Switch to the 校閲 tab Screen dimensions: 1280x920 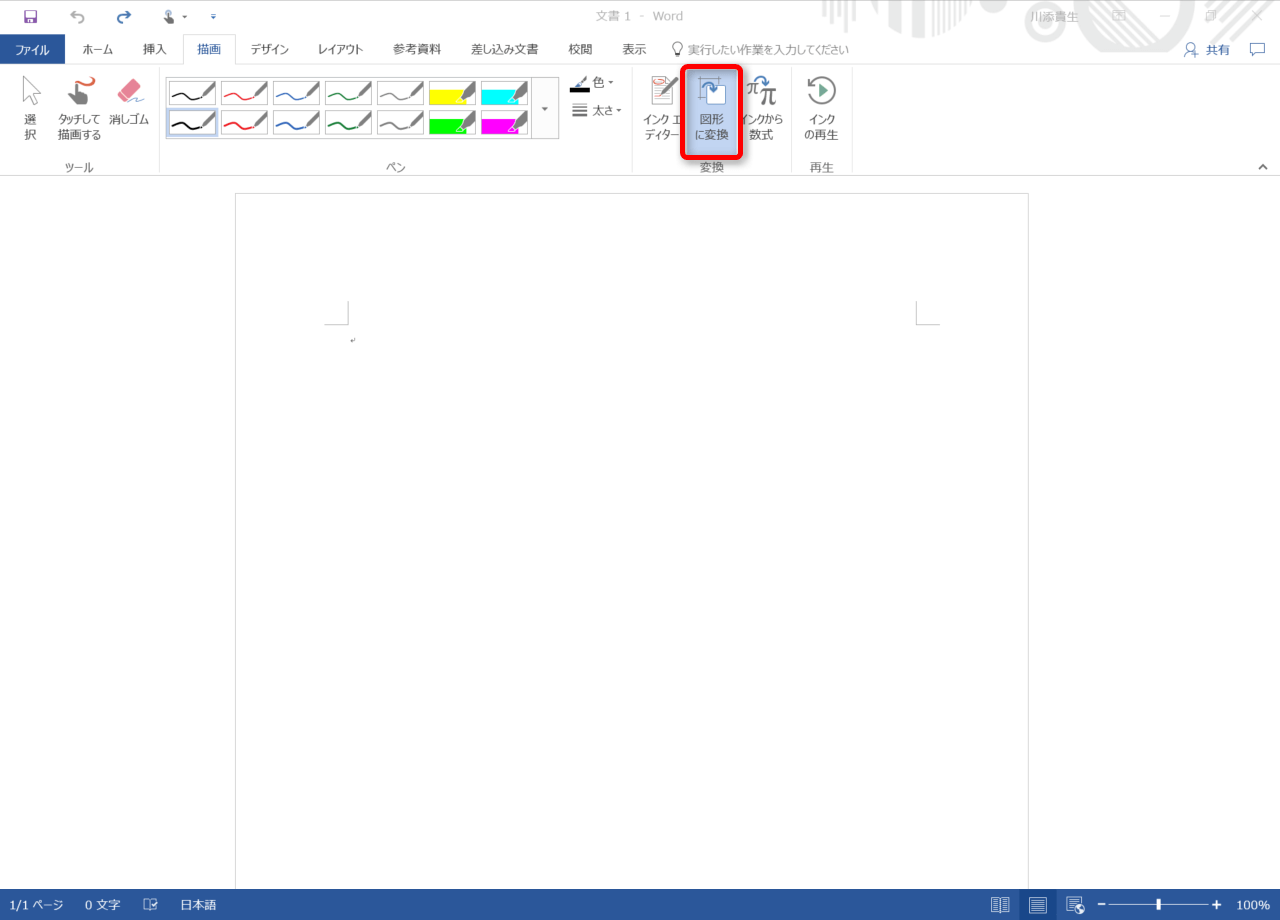point(580,49)
